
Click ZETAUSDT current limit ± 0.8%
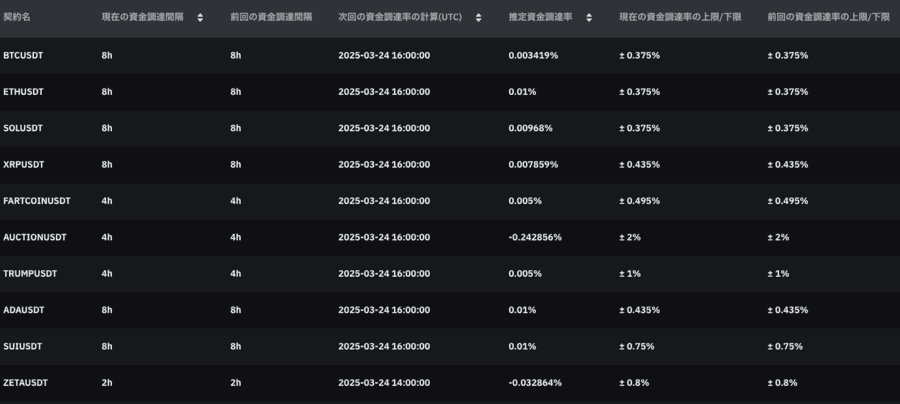pyautogui.click(x=634, y=383)
